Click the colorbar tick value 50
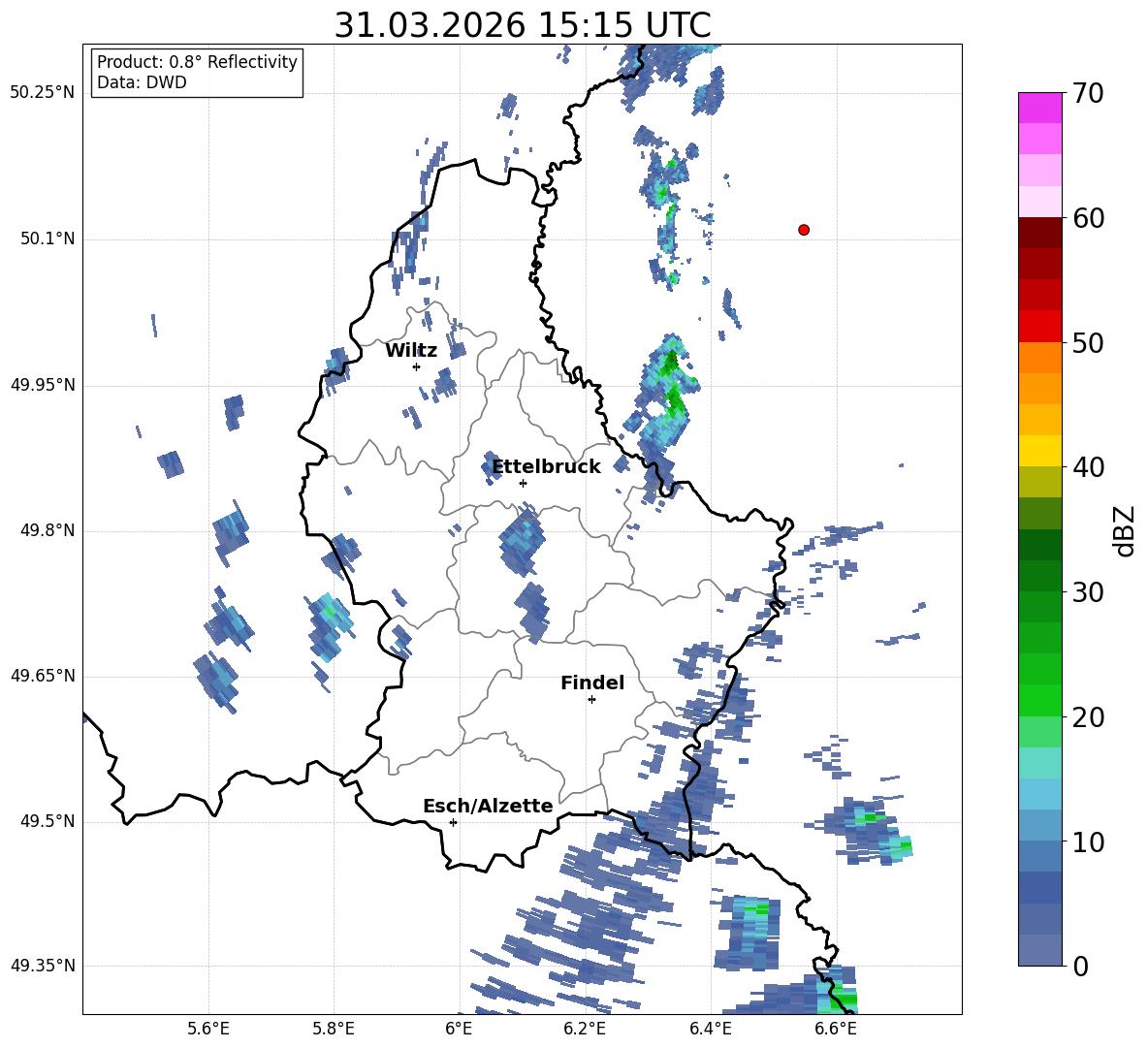The image size is (1148, 1048). click(x=1088, y=342)
